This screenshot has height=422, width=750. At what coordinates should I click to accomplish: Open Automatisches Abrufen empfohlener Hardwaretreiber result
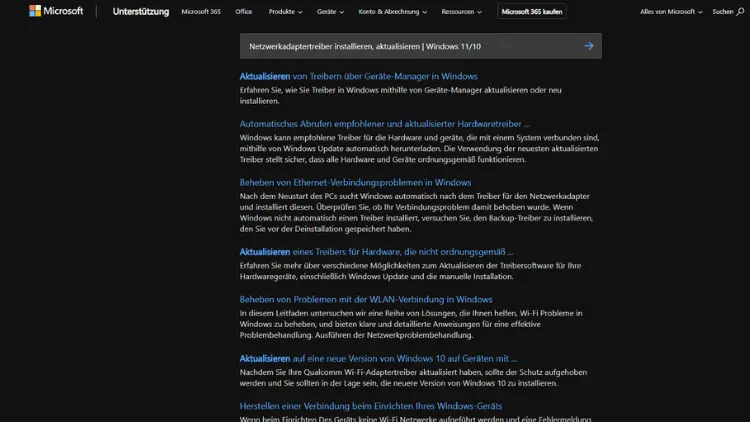[385, 123]
